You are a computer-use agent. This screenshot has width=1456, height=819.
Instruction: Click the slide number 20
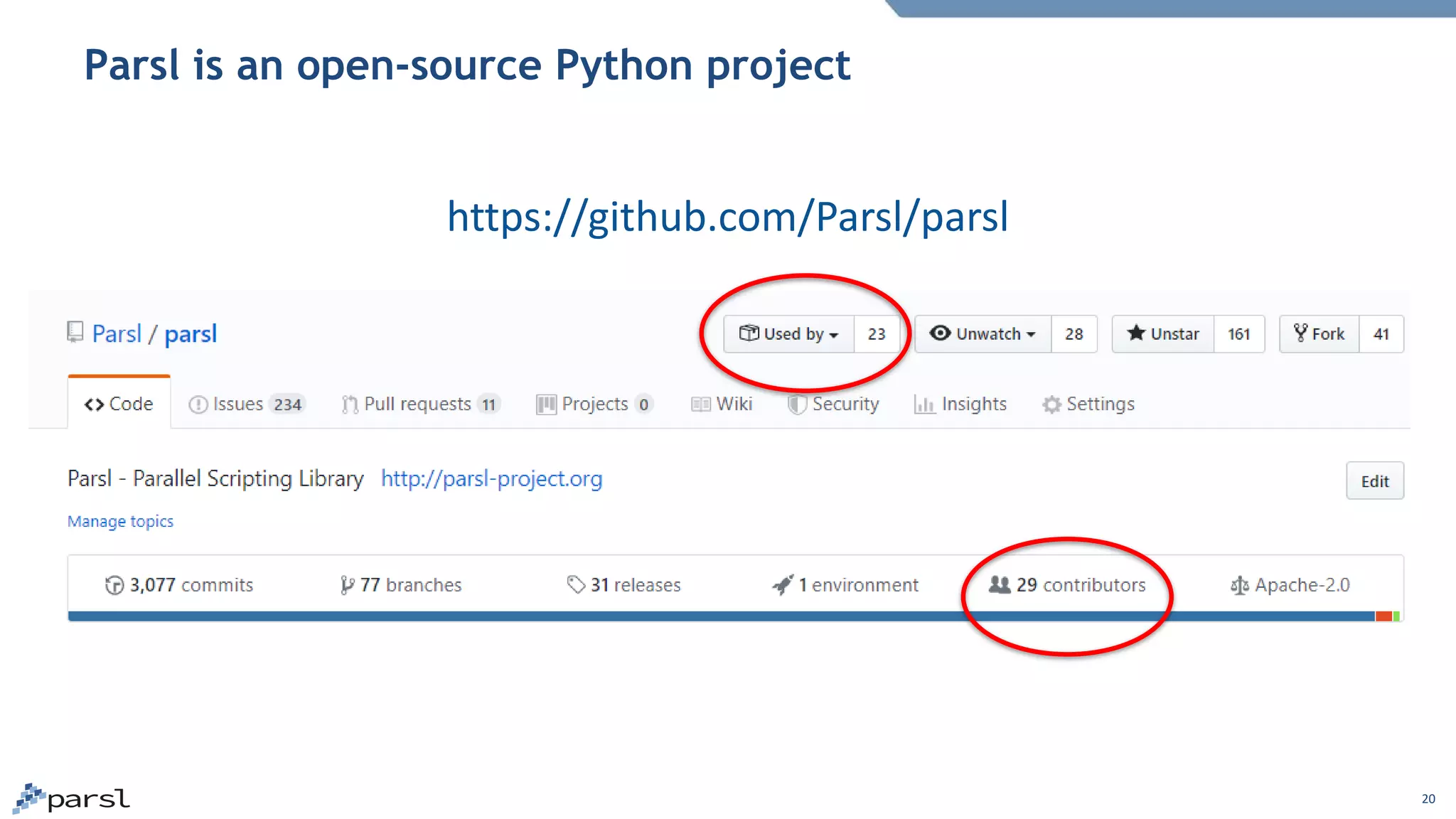(x=1428, y=798)
